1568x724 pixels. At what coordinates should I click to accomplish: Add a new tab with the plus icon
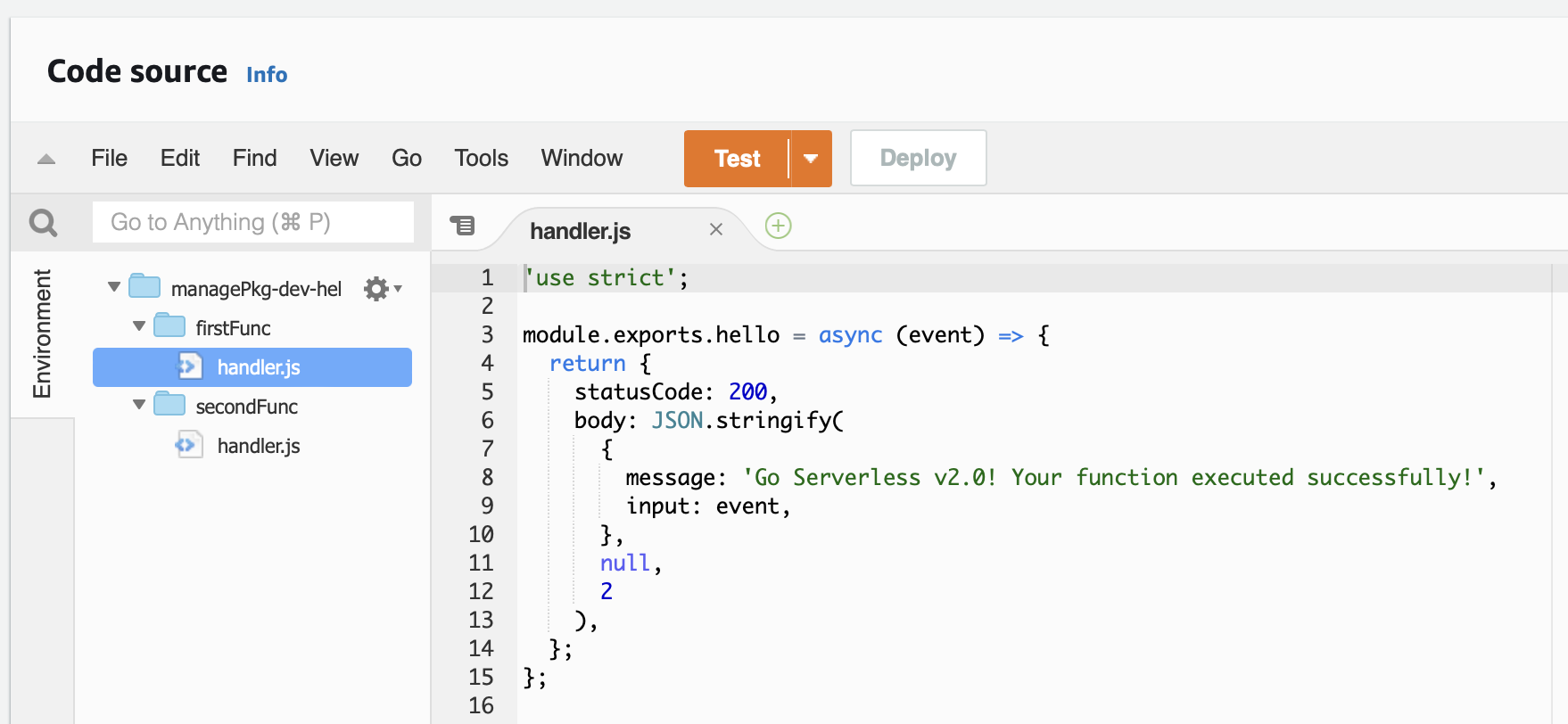[779, 226]
